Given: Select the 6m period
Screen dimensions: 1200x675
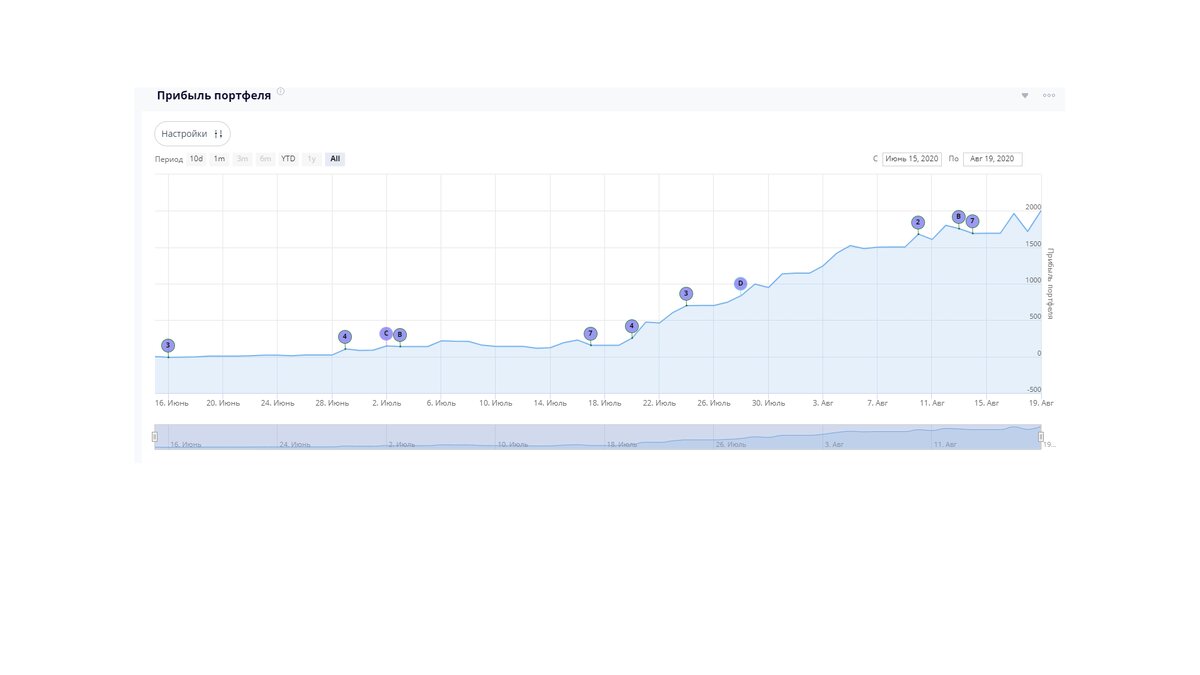Looking at the screenshot, I should 265,159.
